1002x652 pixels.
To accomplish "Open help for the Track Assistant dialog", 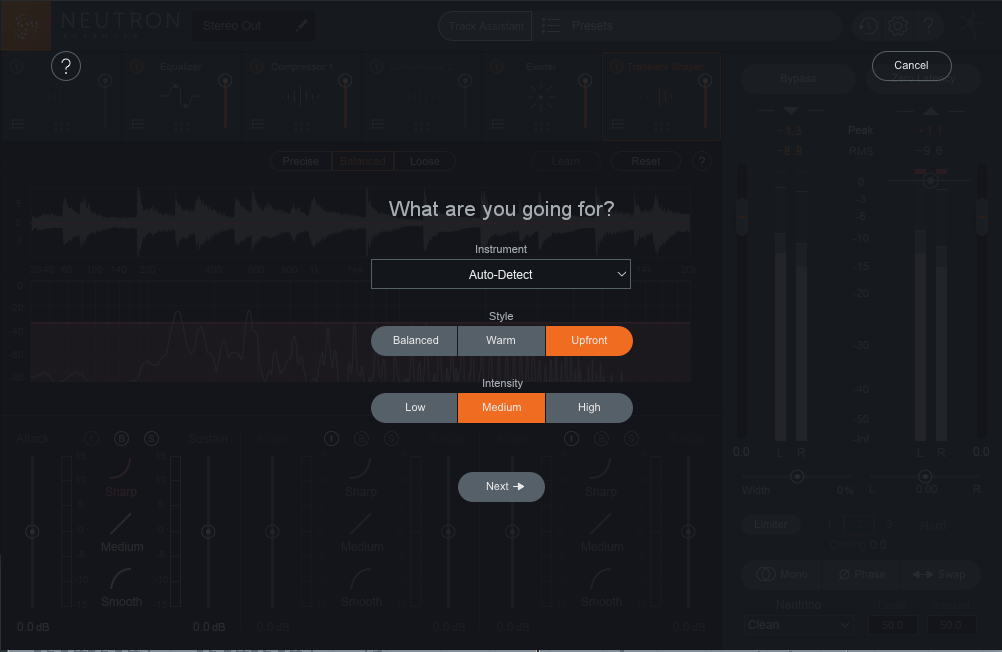I will pos(66,66).
